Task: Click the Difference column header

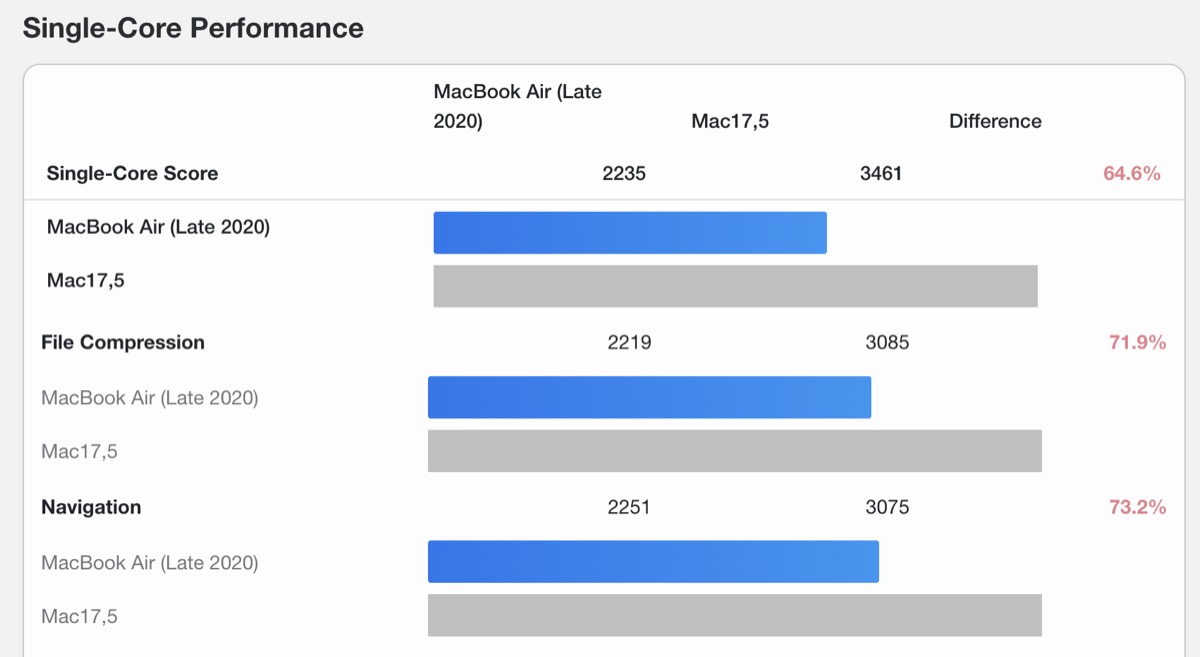Action: [995, 121]
